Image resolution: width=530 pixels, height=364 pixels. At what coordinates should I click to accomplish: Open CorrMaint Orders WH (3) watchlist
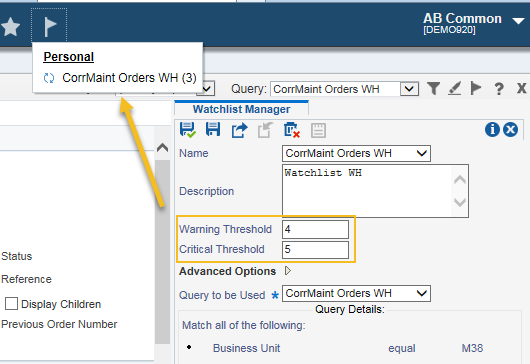pyautogui.click(x=129, y=78)
